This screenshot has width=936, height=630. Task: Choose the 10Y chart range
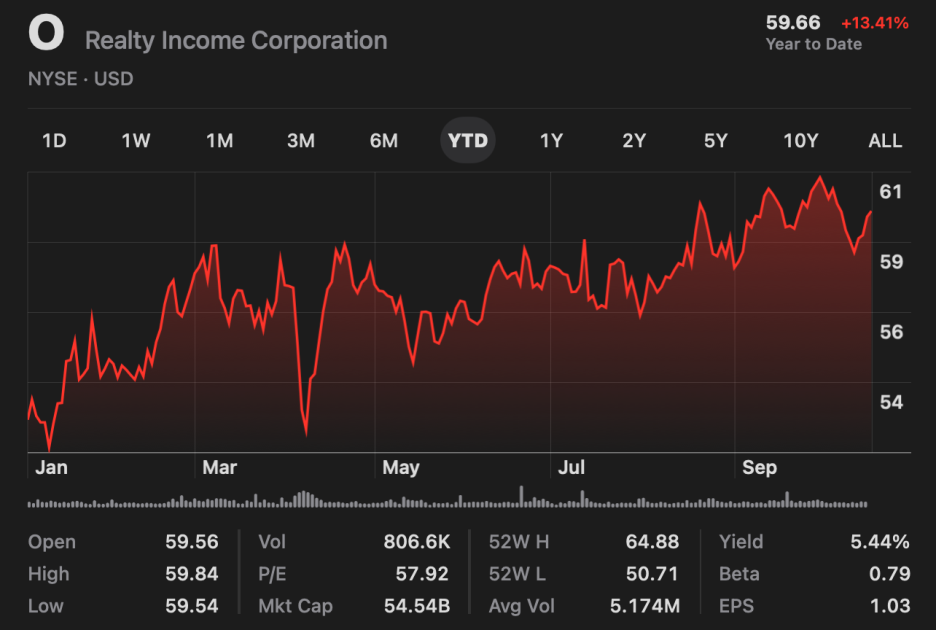(x=800, y=140)
